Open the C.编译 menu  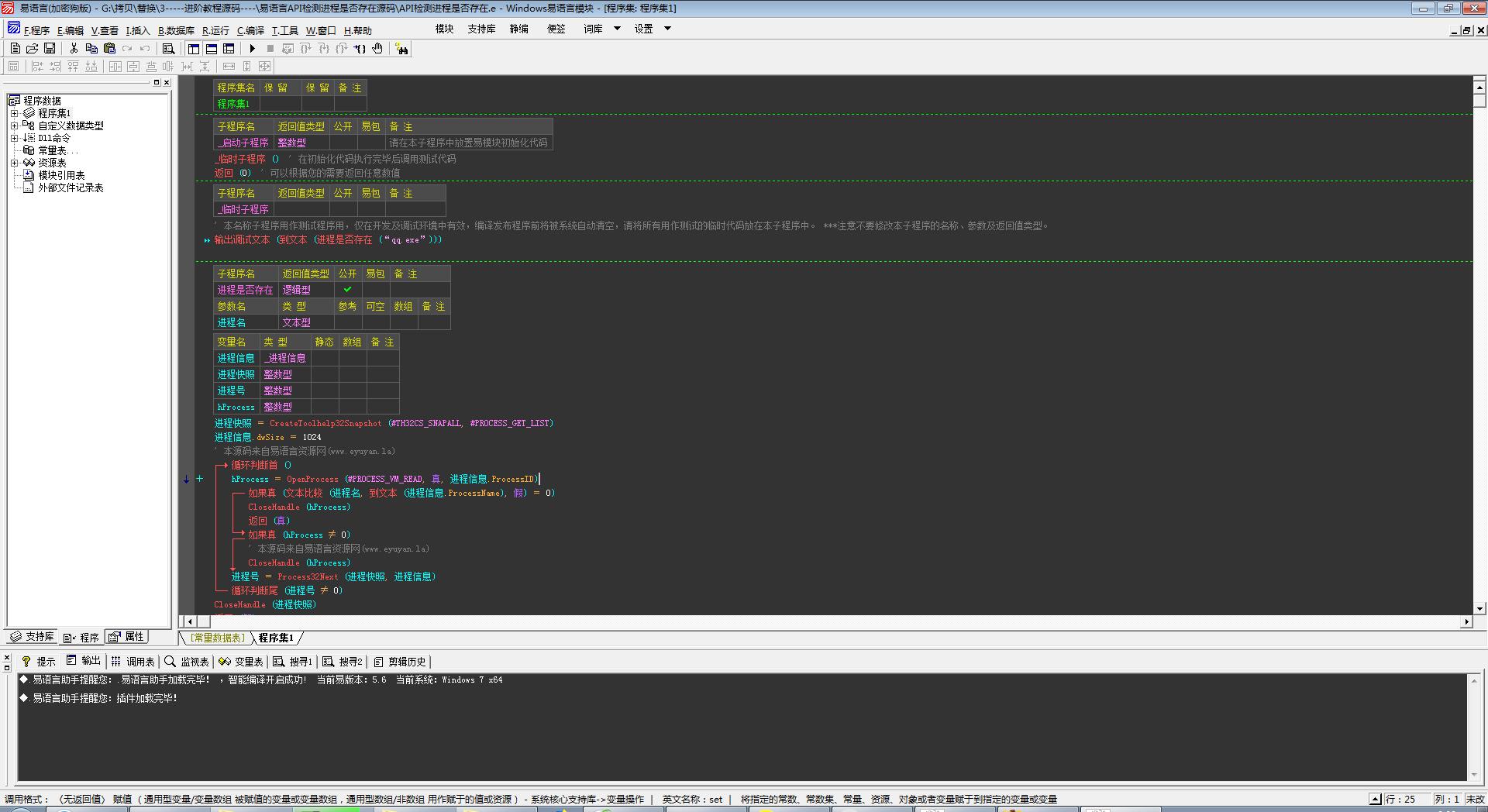tap(250, 31)
